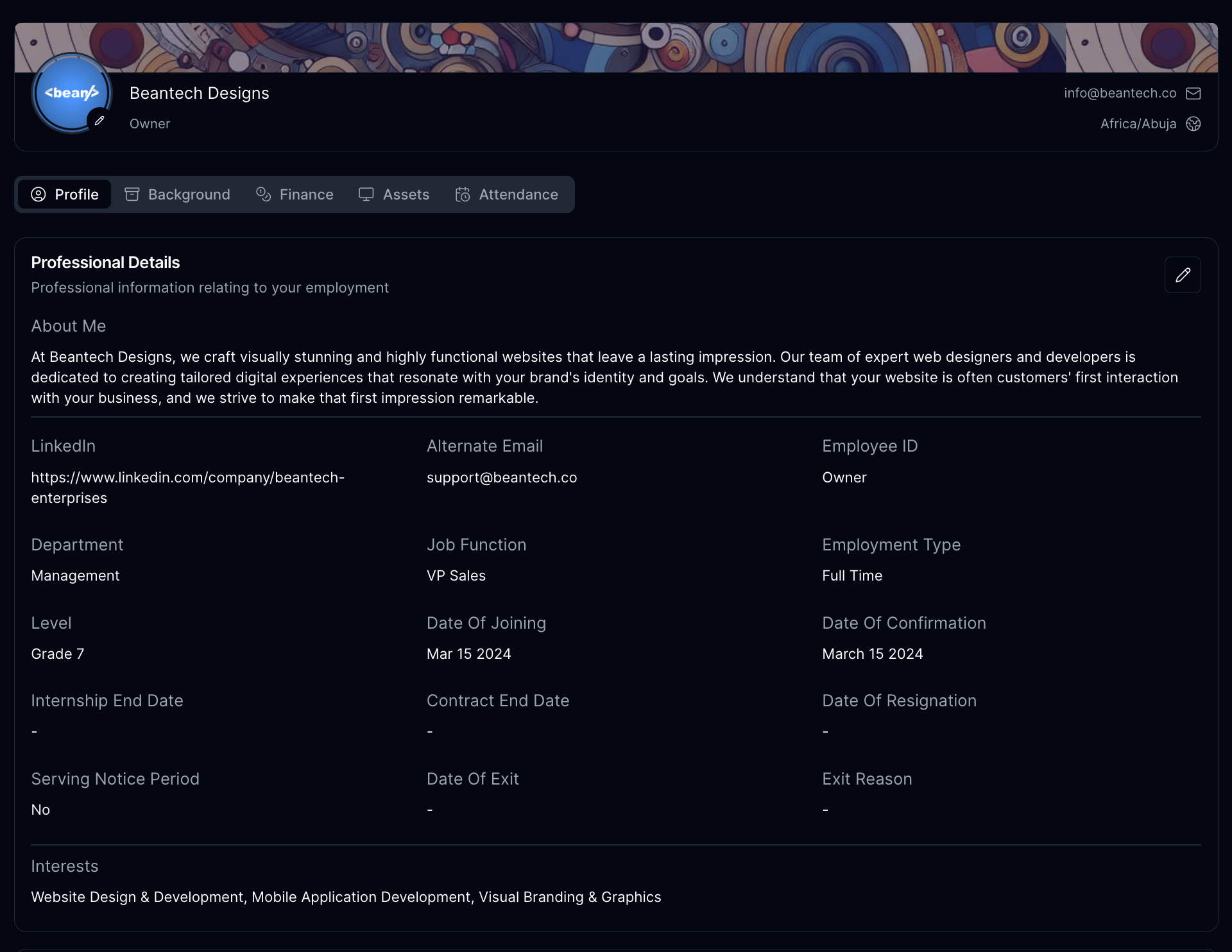The image size is (1232, 952).
Task: Edit Professional Details with pencil button
Action: click(1182, 275)
